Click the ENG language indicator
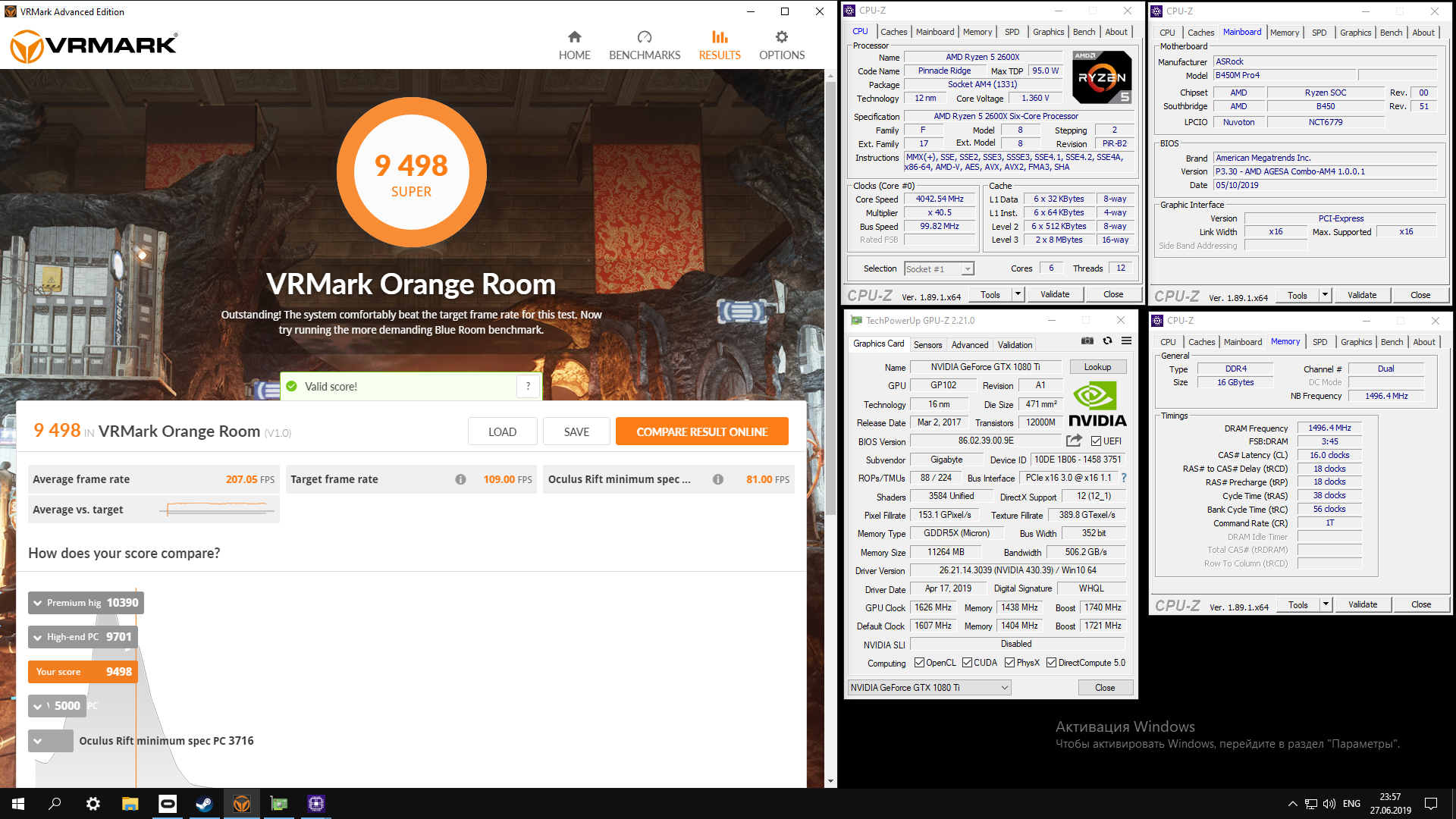 pyautogui.click(x=1351, y=804)
